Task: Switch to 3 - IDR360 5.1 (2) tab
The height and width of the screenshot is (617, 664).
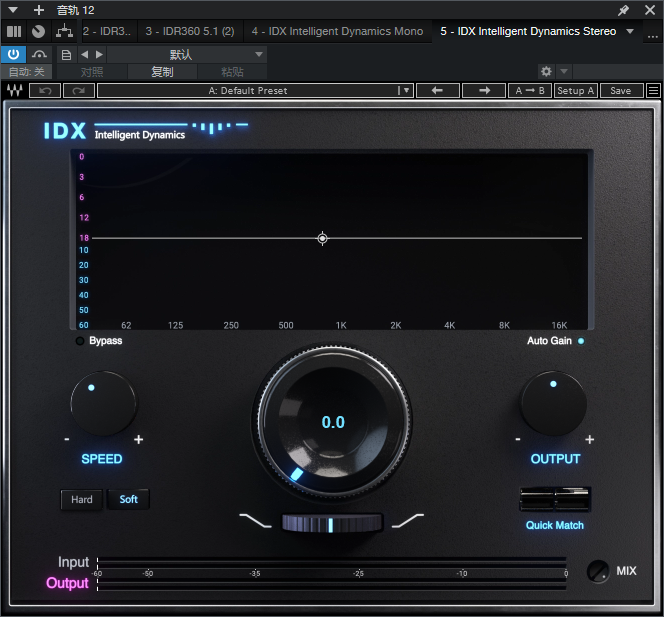Action: [x=190, y=31]
